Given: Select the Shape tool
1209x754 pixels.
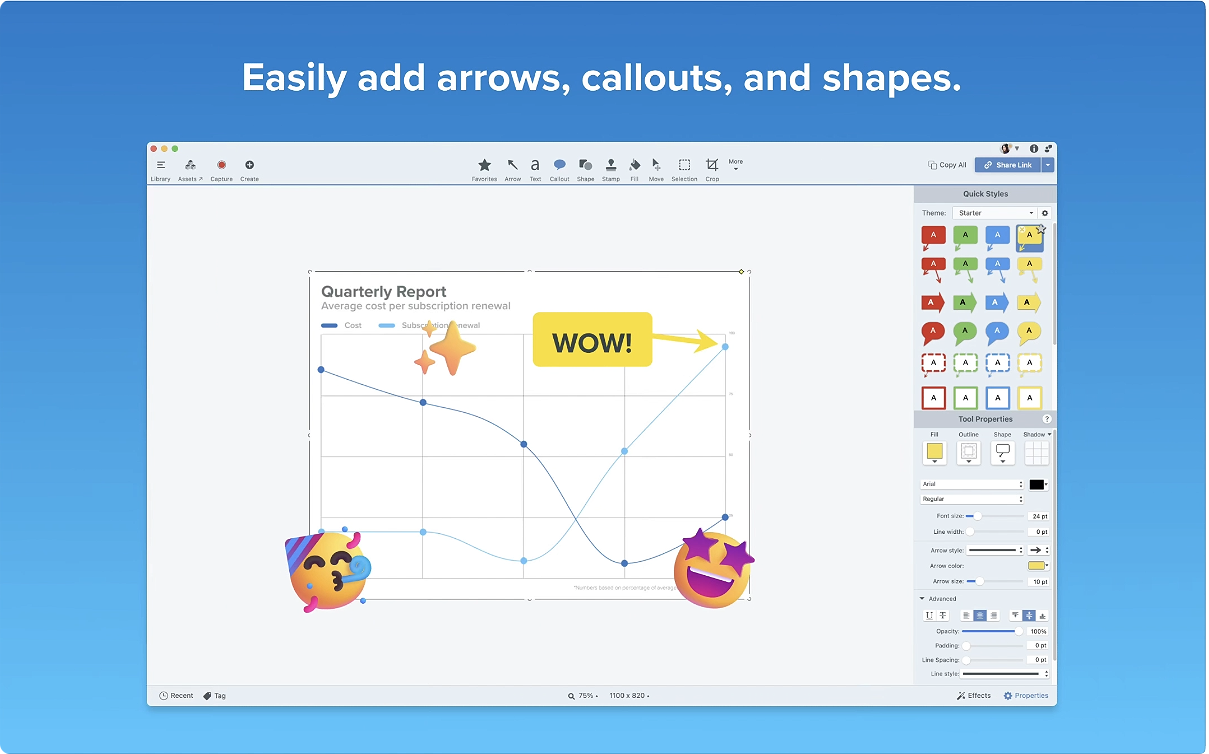Looking at the screenshot, I should (585, 167).
